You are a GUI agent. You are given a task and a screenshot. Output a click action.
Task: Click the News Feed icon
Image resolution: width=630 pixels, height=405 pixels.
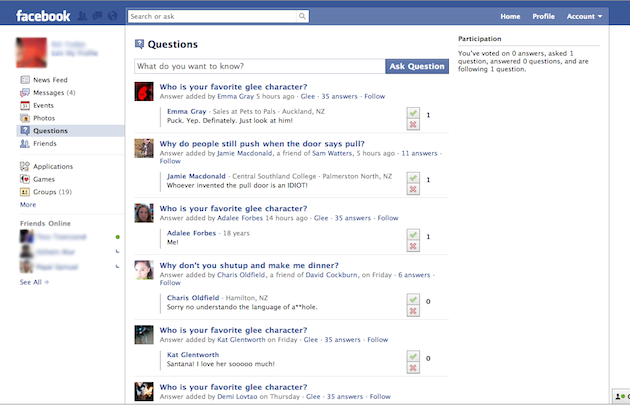(x=25, y=80)
